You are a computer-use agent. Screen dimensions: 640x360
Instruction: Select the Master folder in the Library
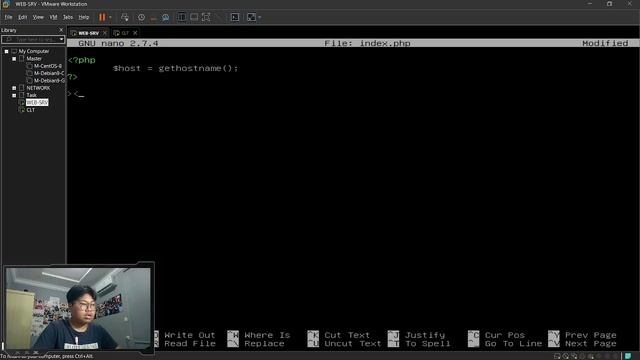(34, 59)
